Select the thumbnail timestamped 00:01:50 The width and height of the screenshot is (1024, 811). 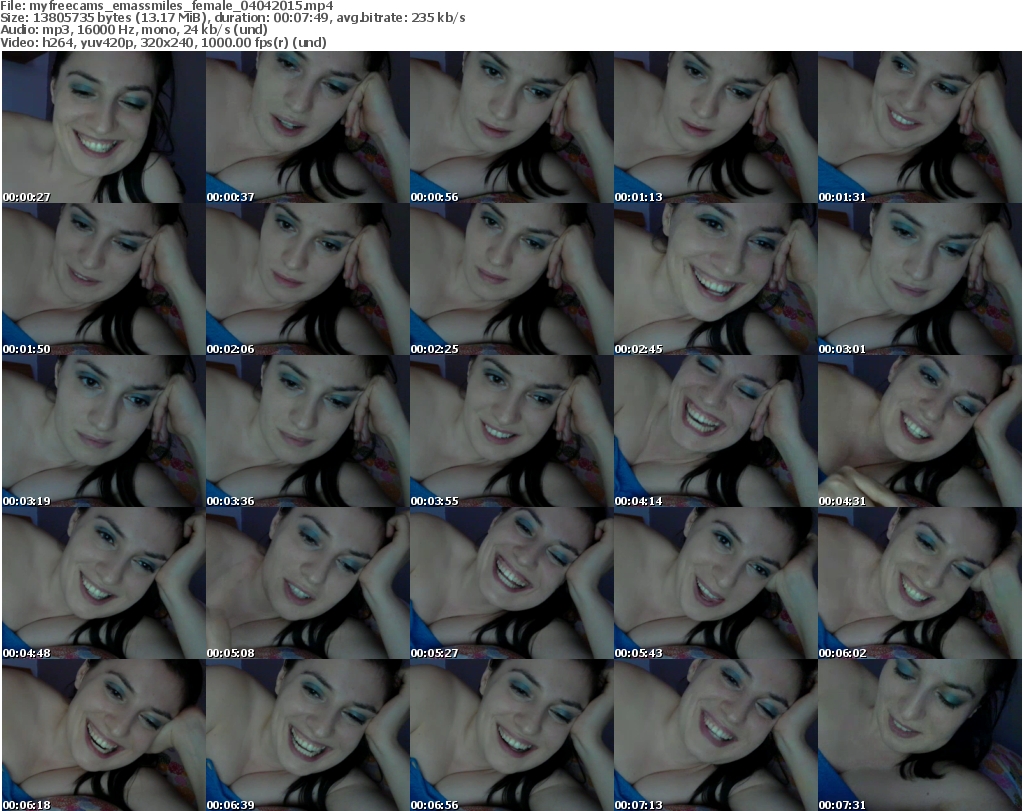tap(103, 279)
